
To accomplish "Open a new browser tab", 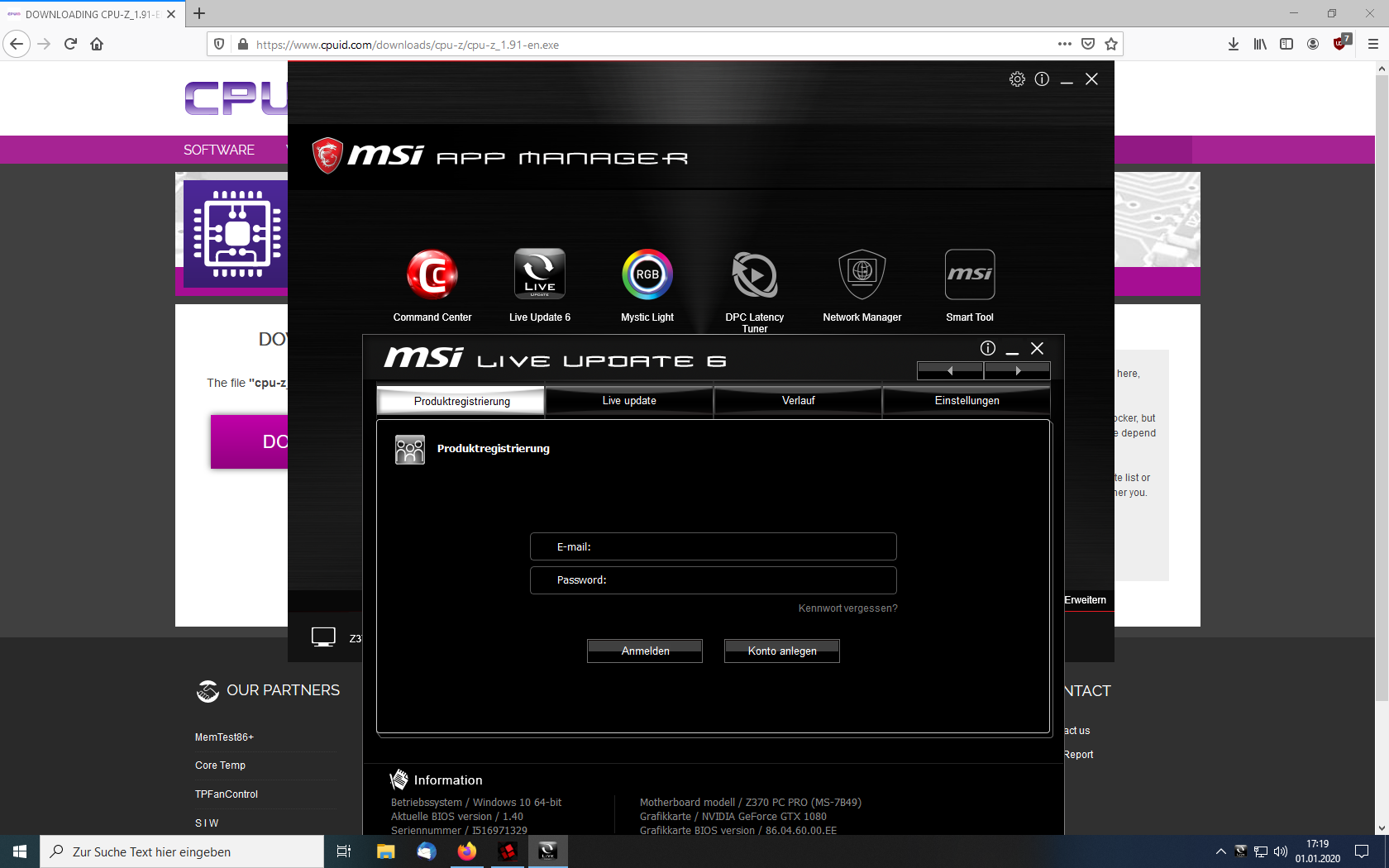I will coord(199,13).
